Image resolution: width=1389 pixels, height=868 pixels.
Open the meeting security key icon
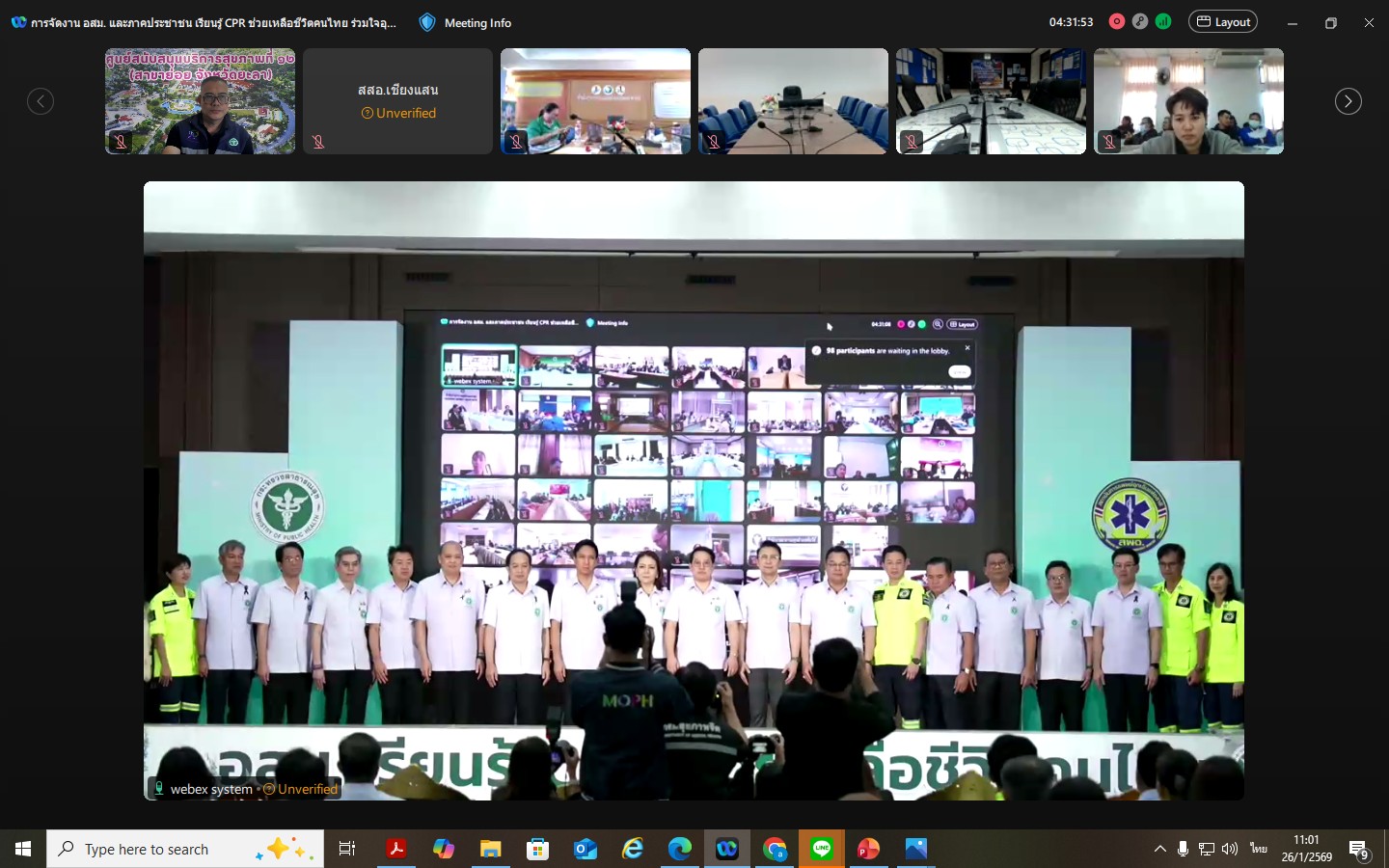(1140, 21)
